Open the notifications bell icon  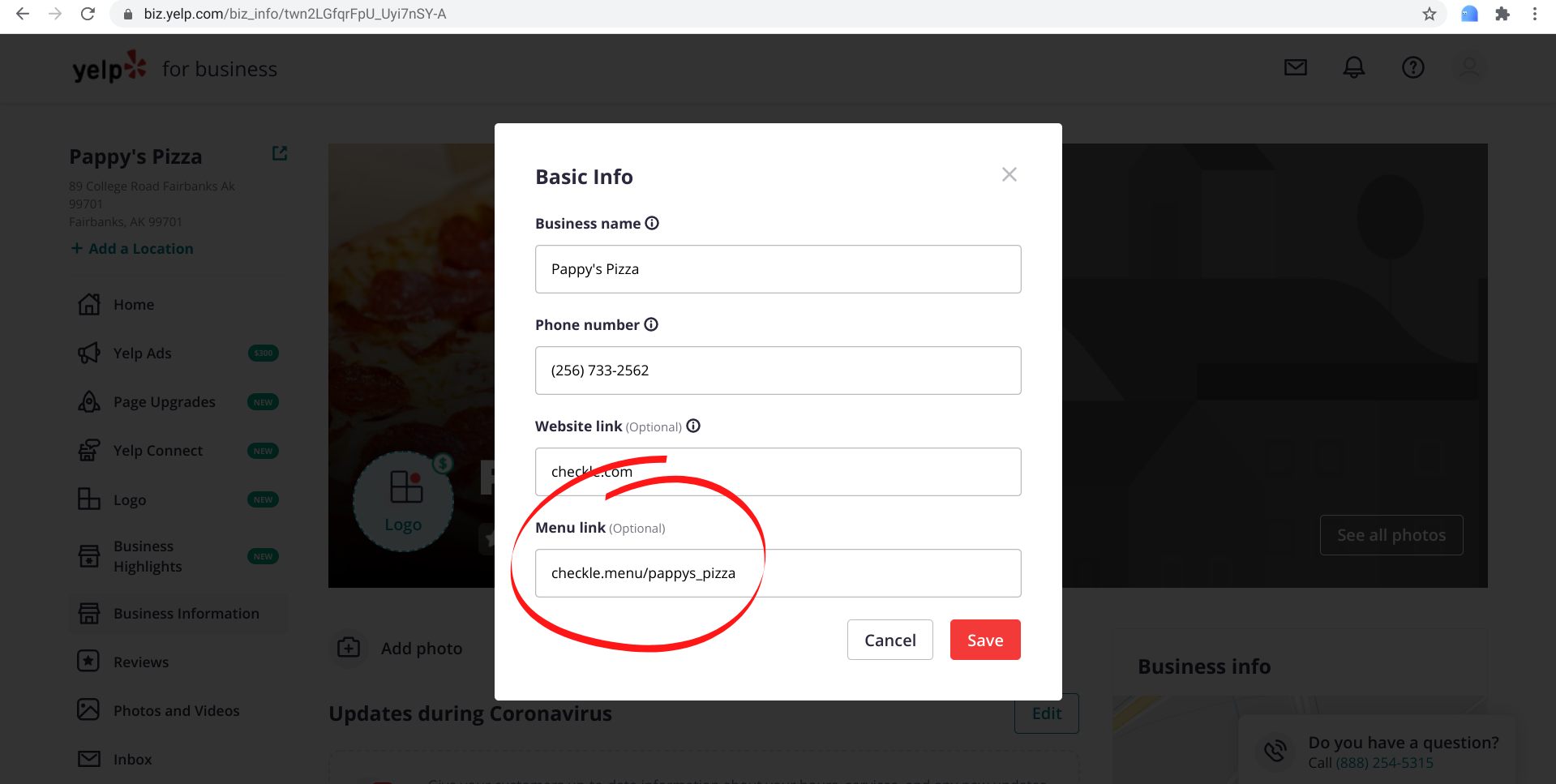[1354, 67]
